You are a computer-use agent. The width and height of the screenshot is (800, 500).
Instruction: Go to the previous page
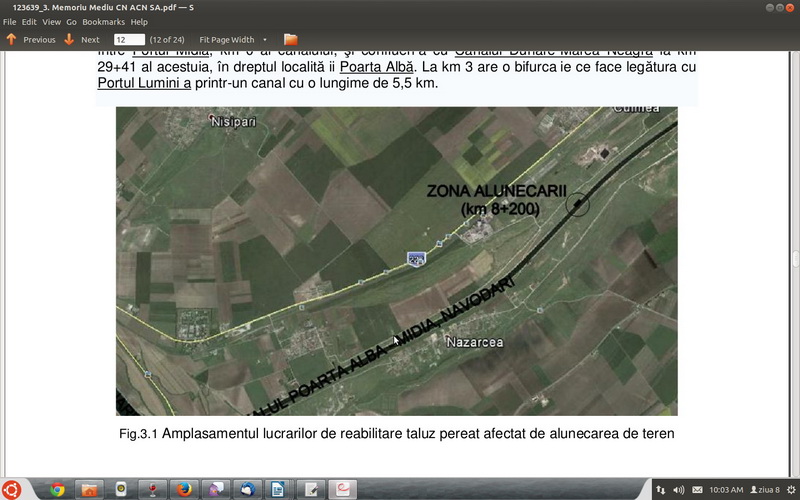tap(30, 40)
